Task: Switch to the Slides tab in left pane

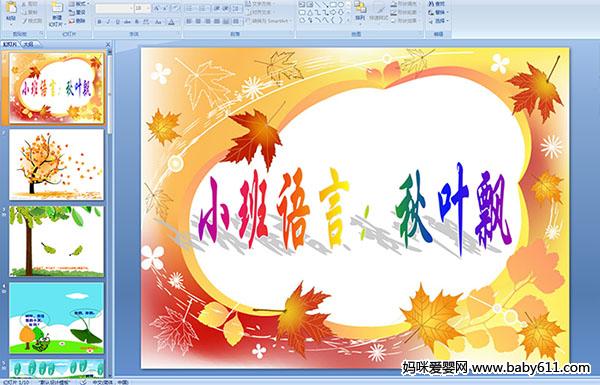Action: pyautogui.click(x=10, y=44)
